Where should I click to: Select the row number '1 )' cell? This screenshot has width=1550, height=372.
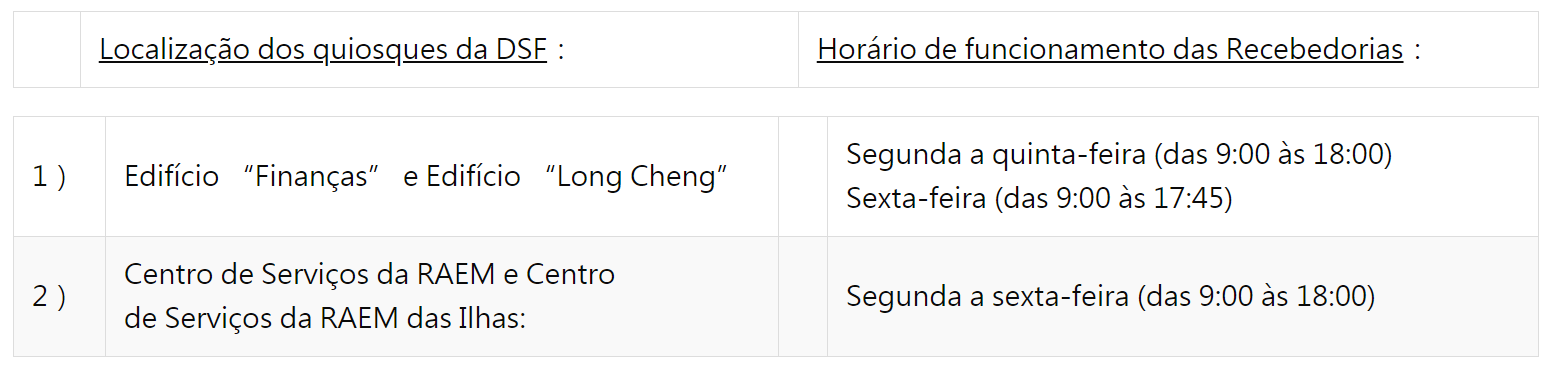[59, 177]
